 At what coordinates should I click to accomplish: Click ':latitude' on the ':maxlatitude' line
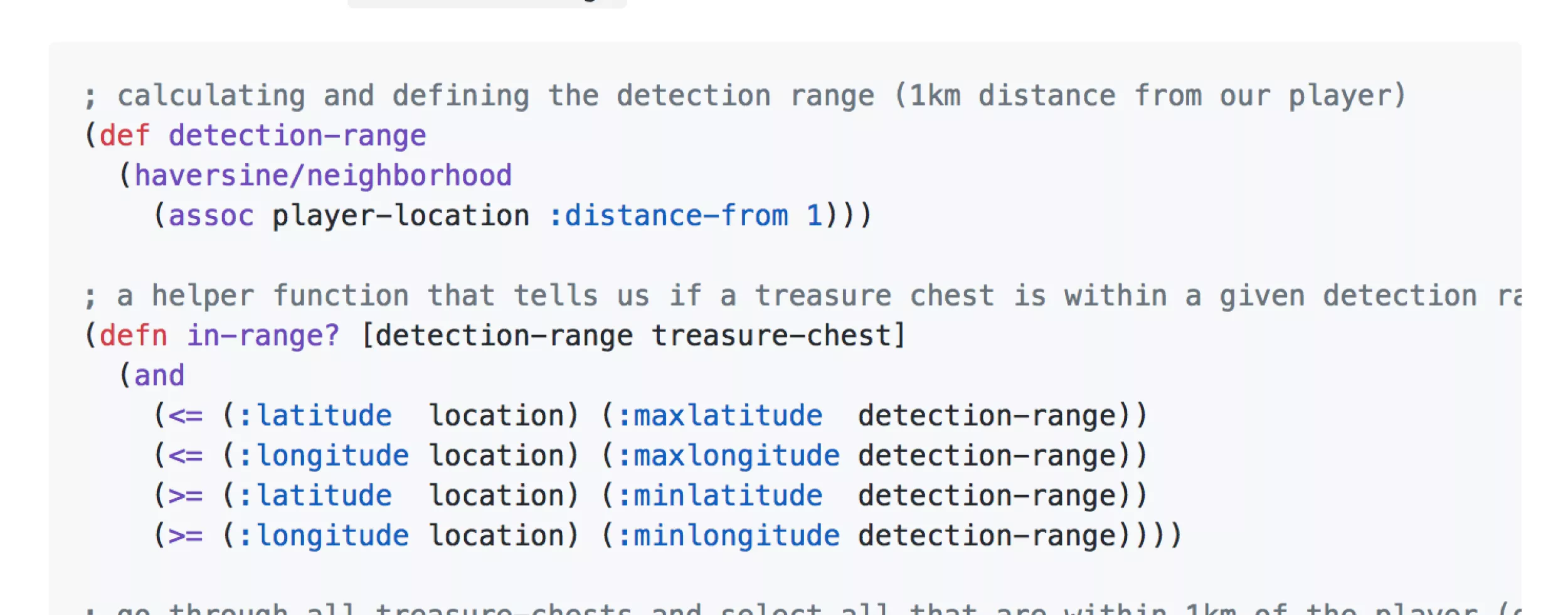[316, 416]
